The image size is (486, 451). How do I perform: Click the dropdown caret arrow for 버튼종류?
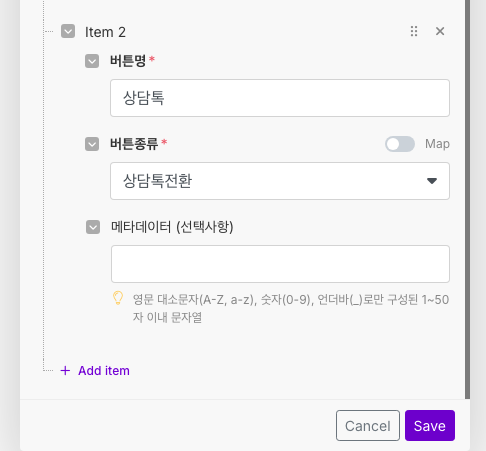coord(432,181)
